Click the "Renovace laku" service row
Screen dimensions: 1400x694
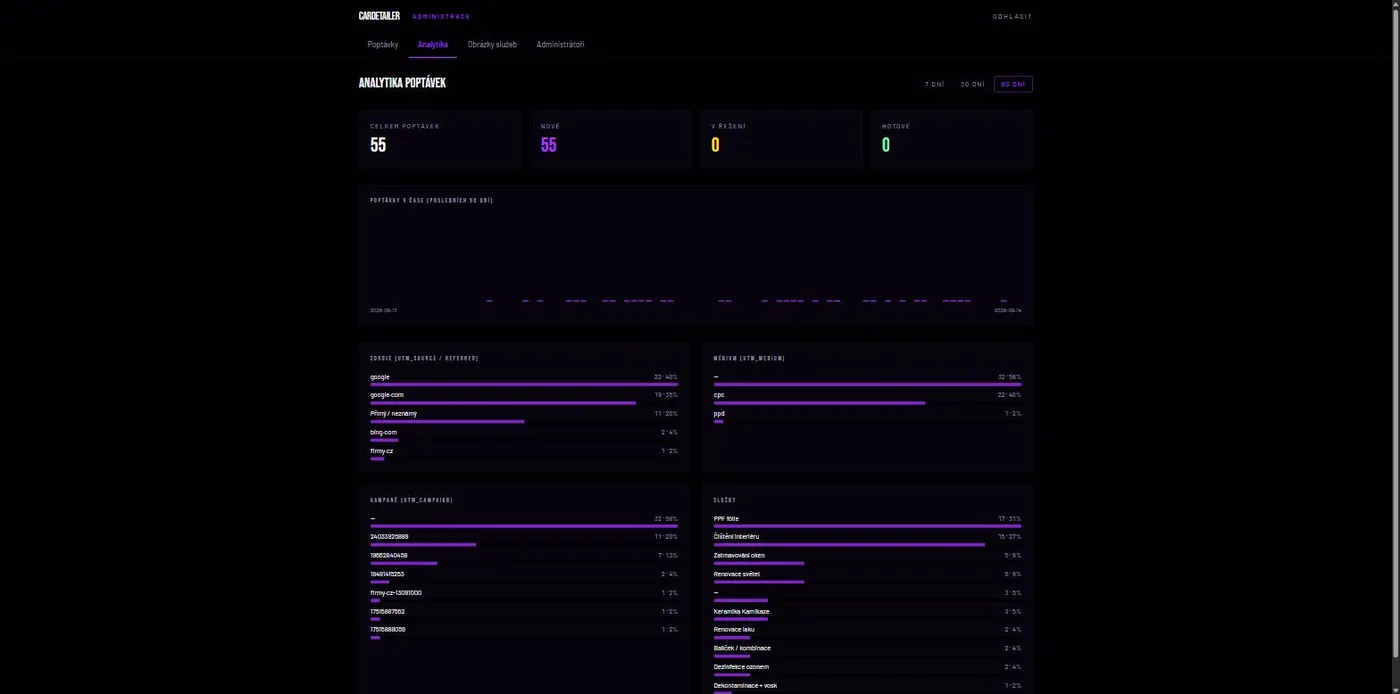coord(867,633)
